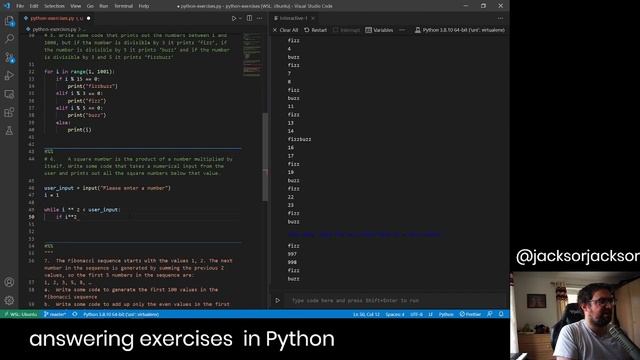Show the Variables panel
This screenshot has height=360, width=640.
coord(379,30)
